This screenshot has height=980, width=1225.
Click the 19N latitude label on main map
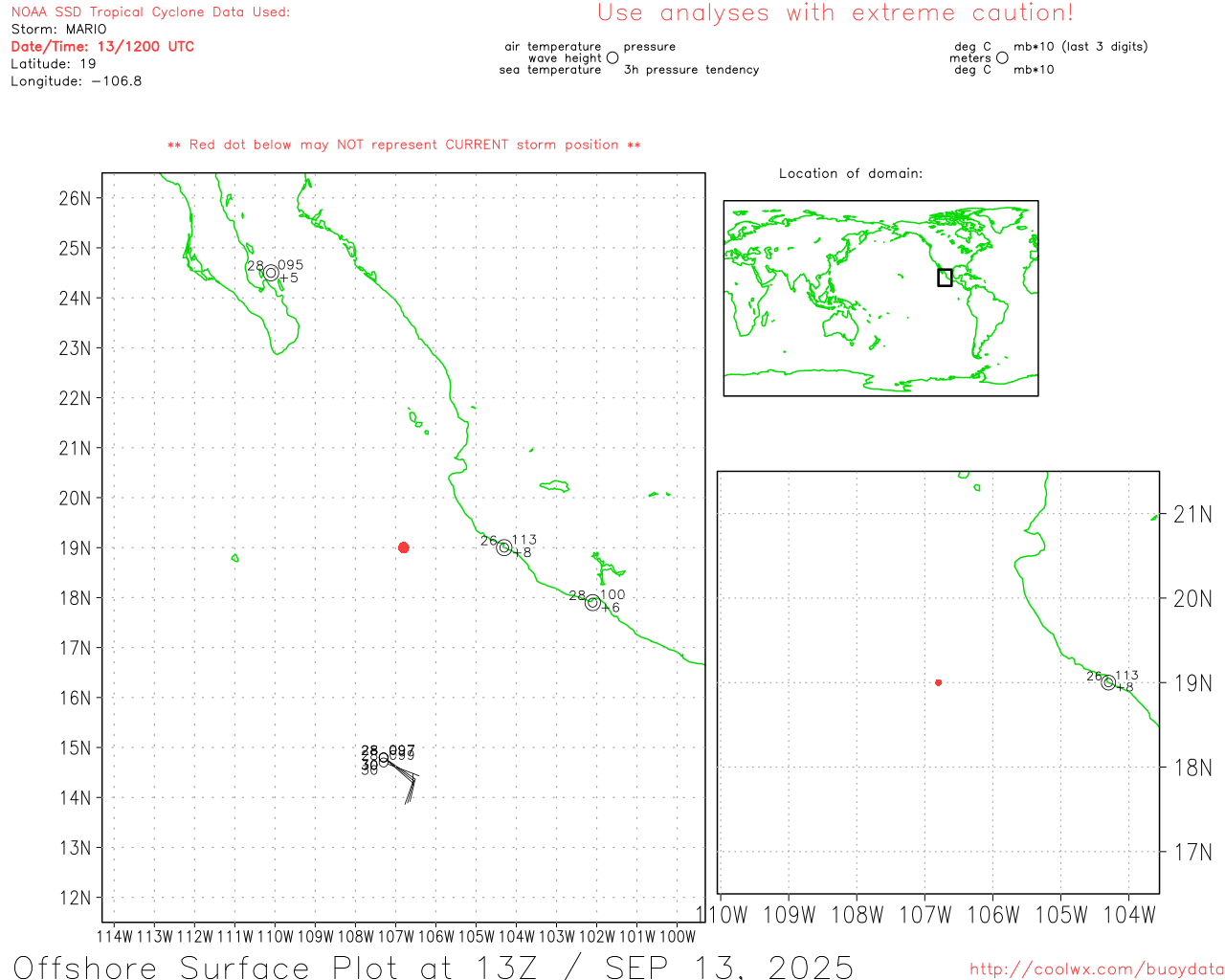click(75, 548)
